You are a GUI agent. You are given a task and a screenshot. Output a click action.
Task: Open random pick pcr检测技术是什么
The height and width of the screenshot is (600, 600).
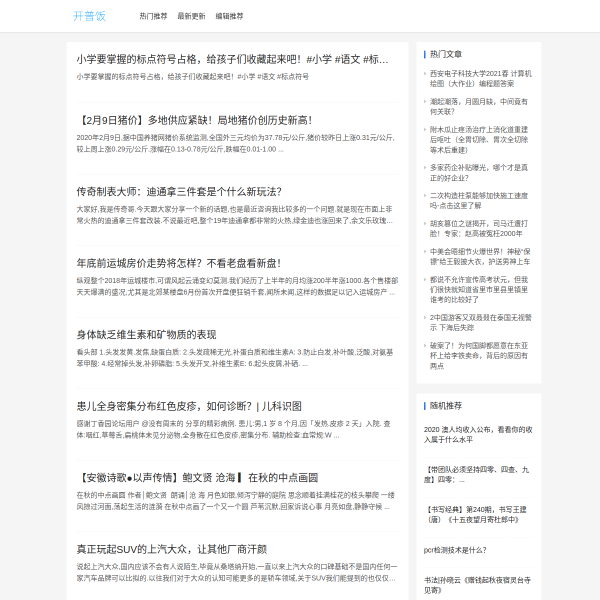click(455, 549)
